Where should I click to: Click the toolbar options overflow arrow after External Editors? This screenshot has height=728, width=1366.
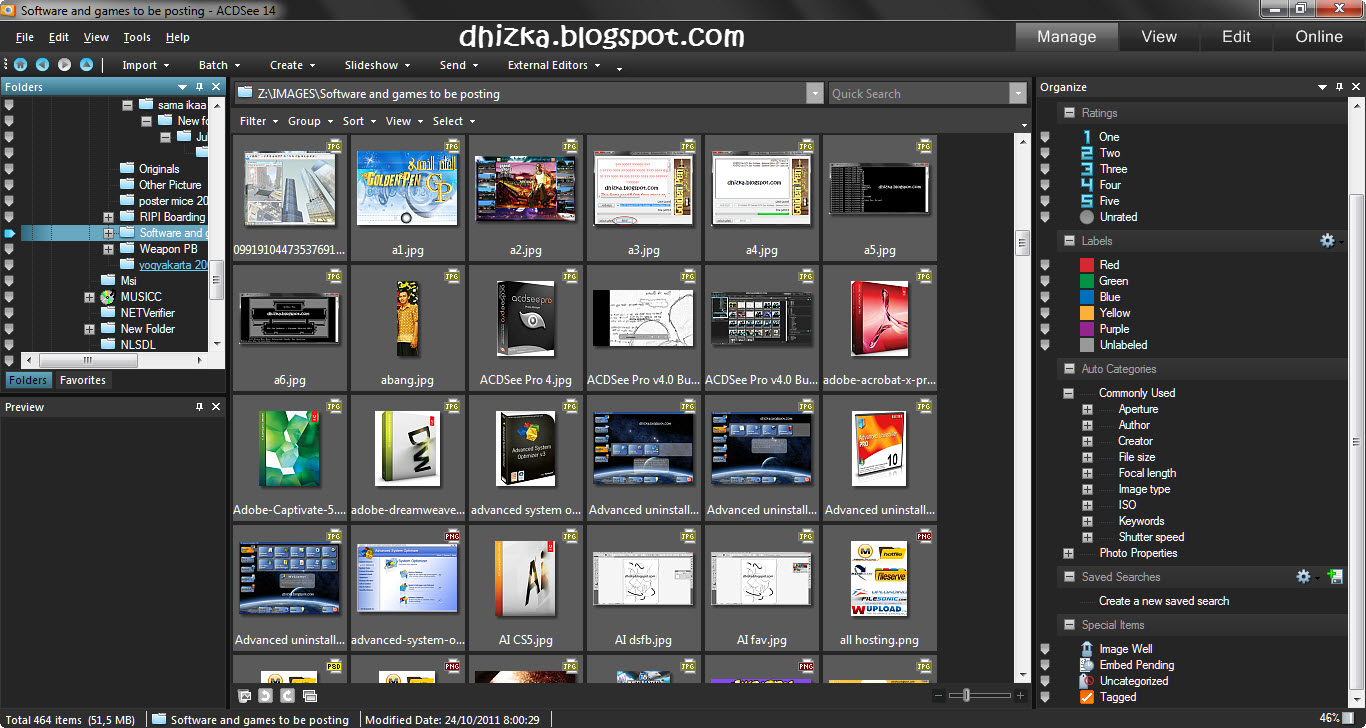point(619,68)
